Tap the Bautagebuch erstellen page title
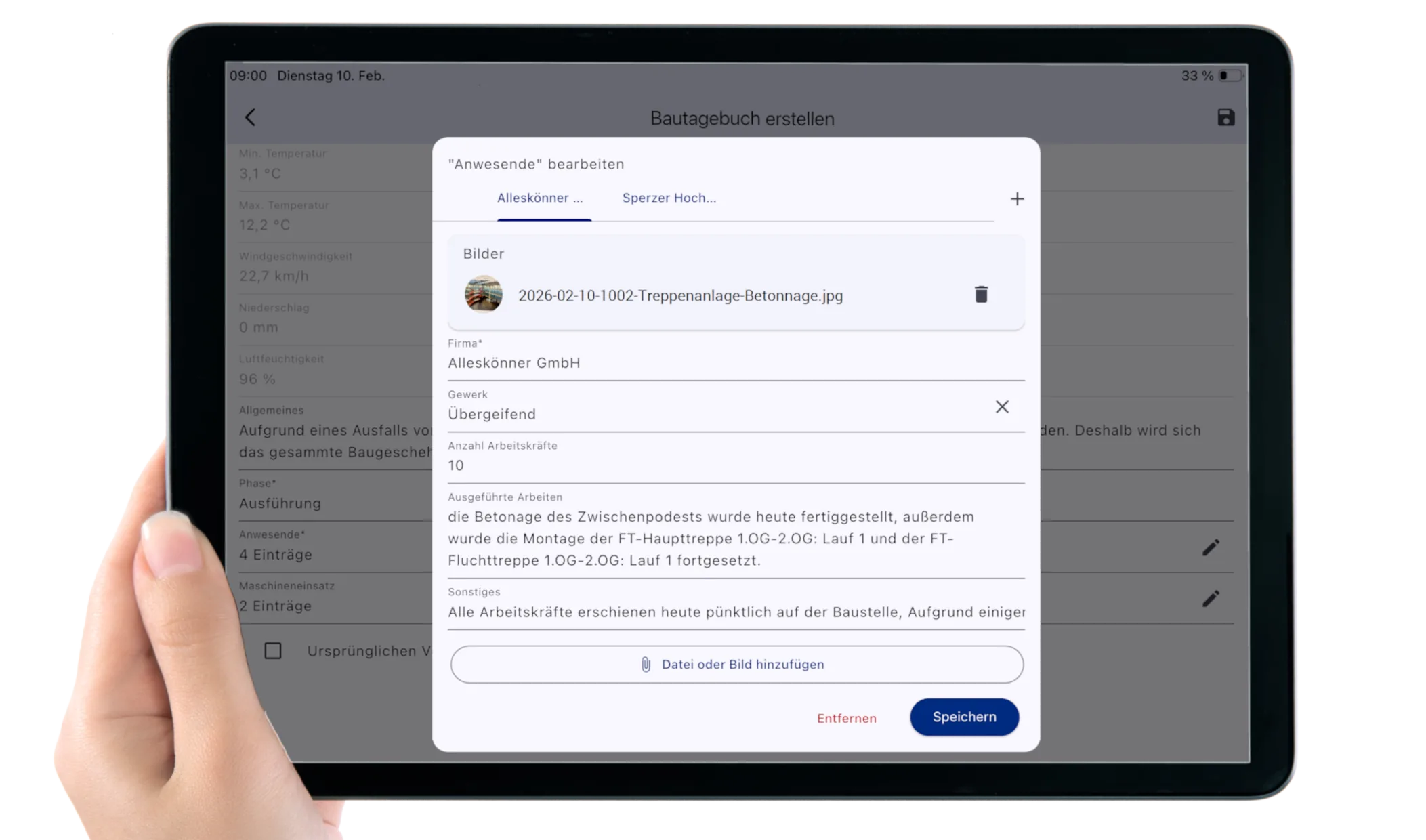Image resolution: width=1426 pixels, height=840 pixels. pyautogui.click(x=742, y=119)
